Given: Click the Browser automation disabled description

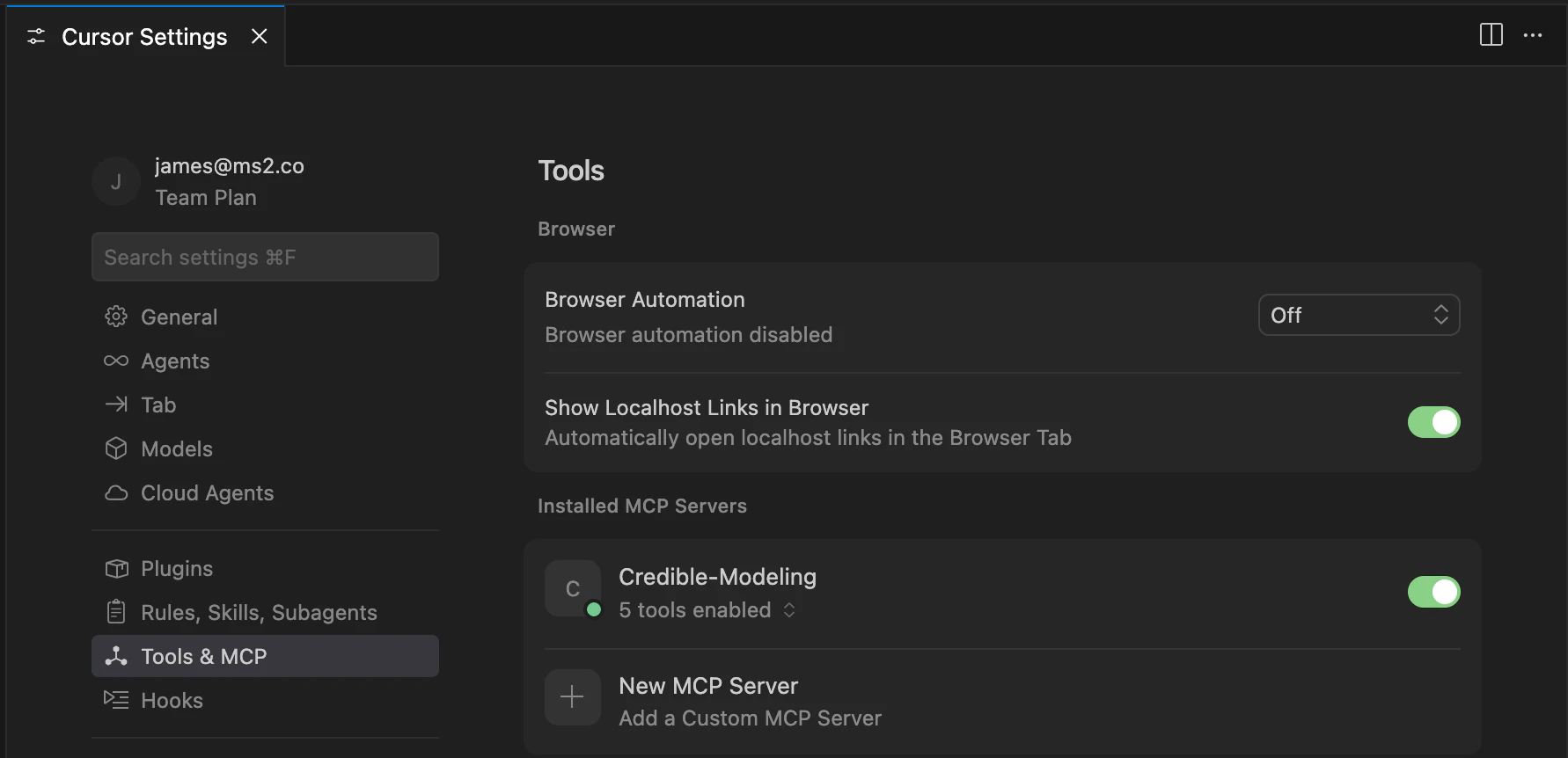Looking at the screenshot, I should point(688,335).
